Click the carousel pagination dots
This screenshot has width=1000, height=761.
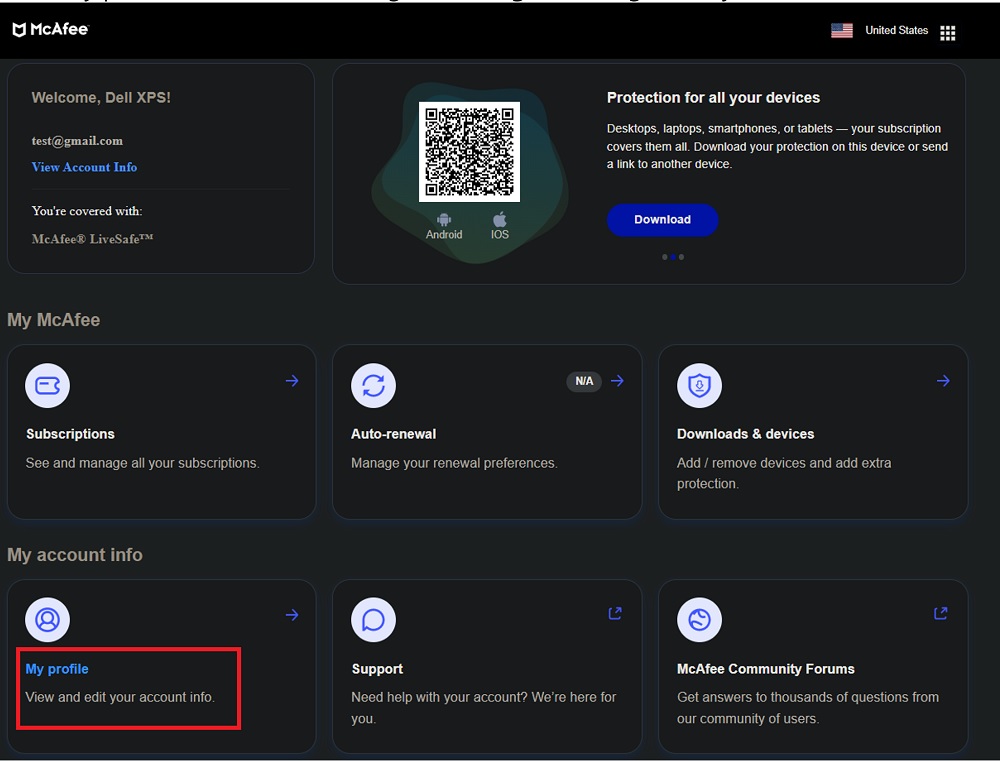point(673,257)
